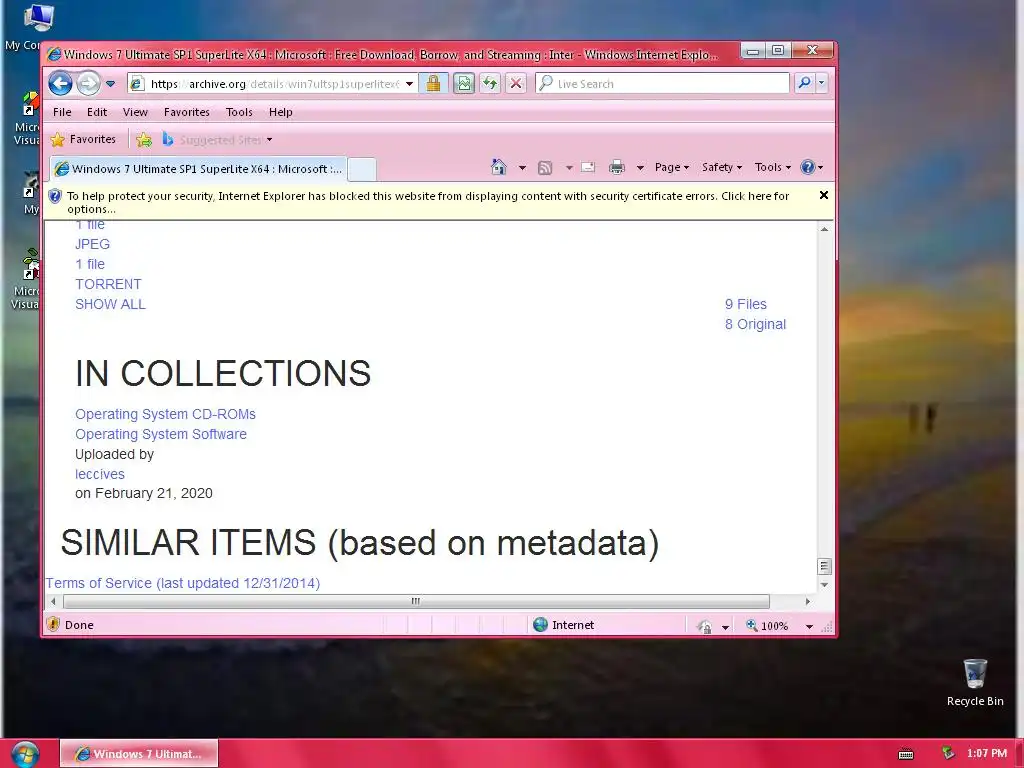Viewport: 1024px width, 768px height.
Task: Open the JPEG download link
Action: coord(92,244)
